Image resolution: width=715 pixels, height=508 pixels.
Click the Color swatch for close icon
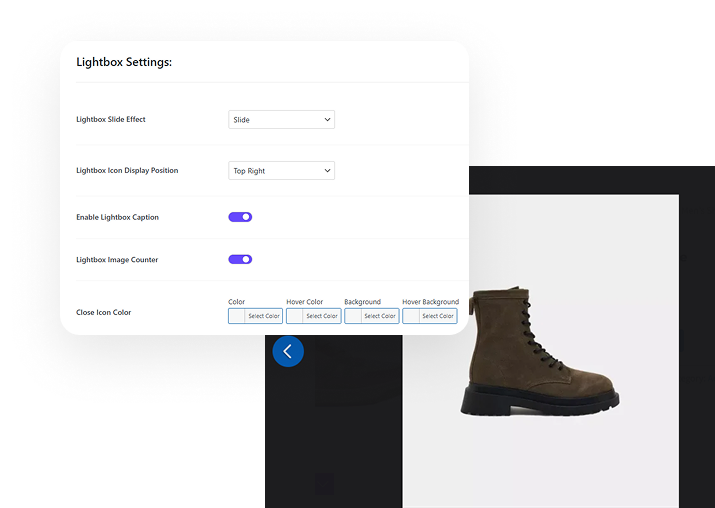pyautogui.click(x=237, y=316)
